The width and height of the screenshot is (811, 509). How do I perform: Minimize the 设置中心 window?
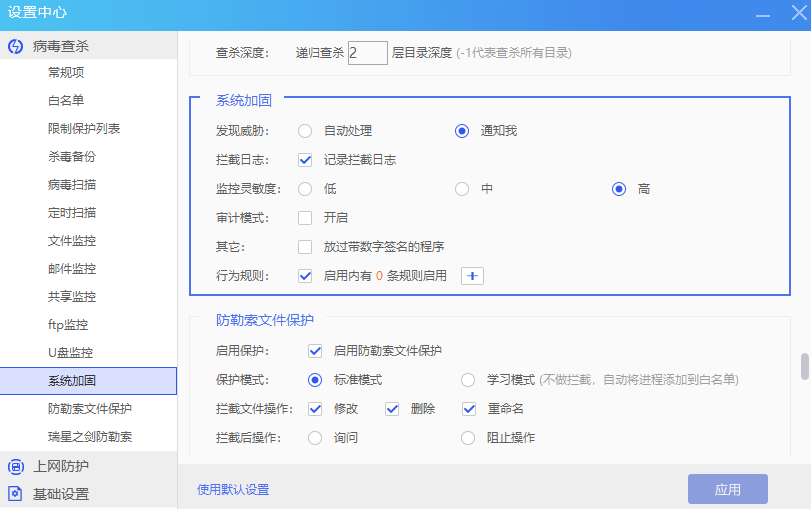[763, 13]
